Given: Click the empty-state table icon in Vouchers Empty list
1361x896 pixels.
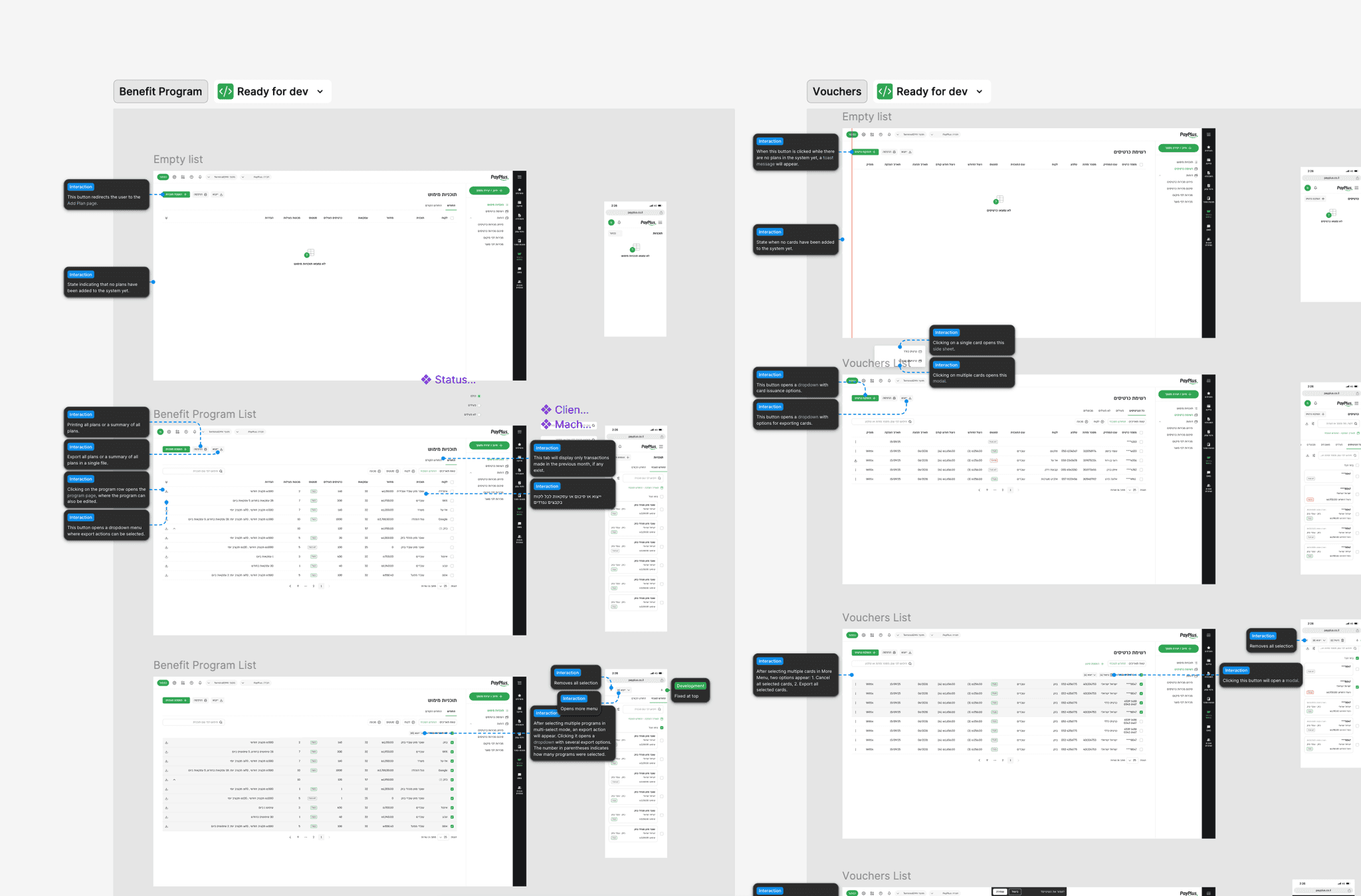Looking at the screenshot, I should [x=998, y=200].
